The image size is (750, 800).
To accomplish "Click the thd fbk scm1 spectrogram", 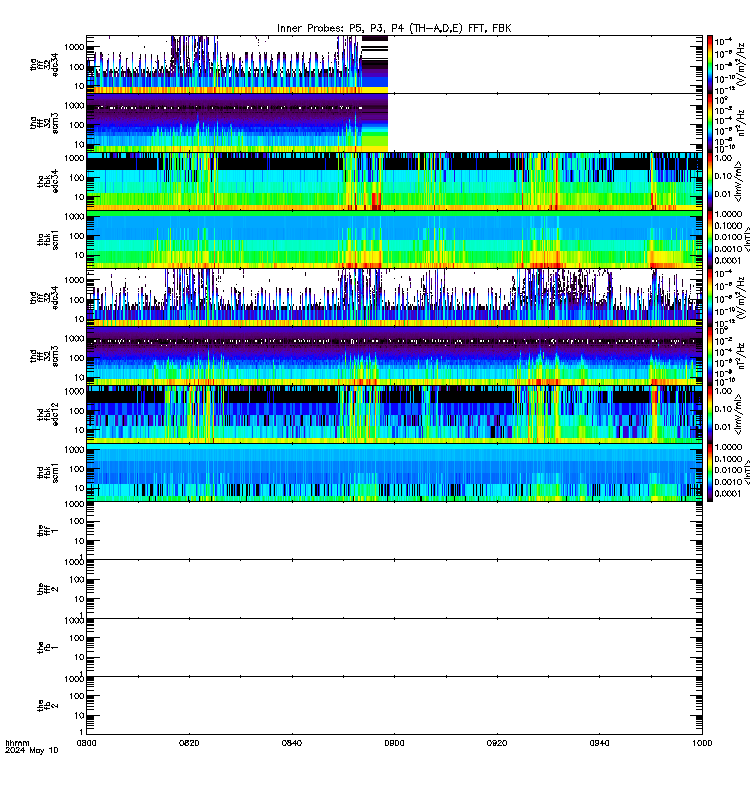I will point(394,472).
